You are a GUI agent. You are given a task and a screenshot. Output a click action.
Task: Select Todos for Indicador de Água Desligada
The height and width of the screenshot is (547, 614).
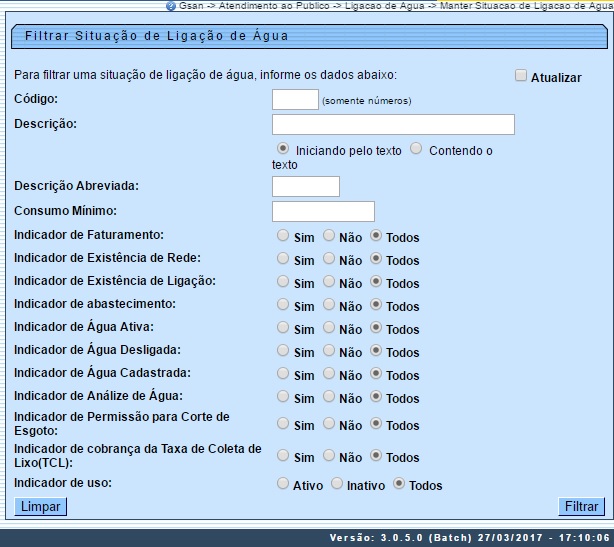click(x=376, y=351)
